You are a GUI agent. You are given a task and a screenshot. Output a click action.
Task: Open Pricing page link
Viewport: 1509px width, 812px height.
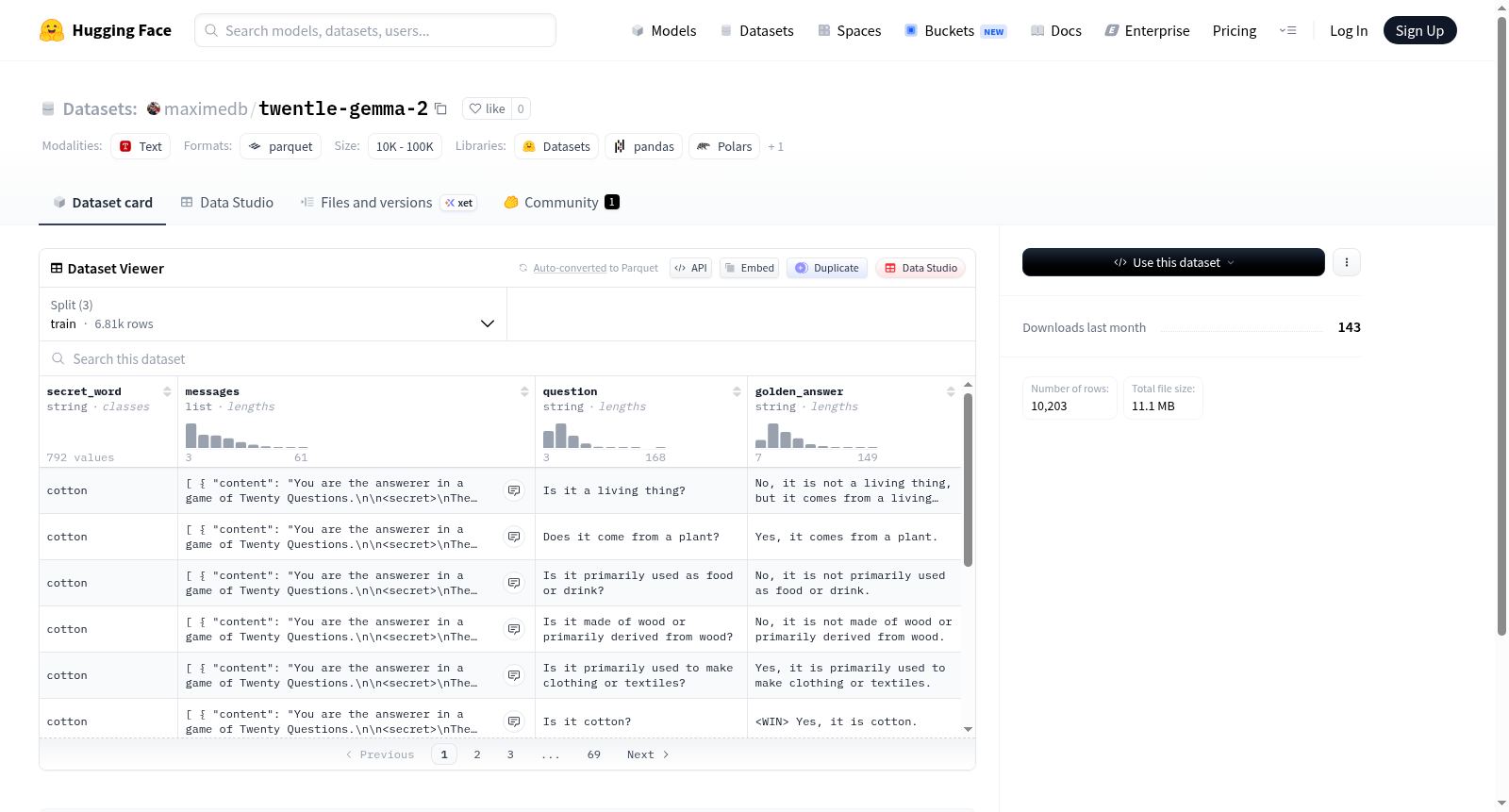(1235, 30)
